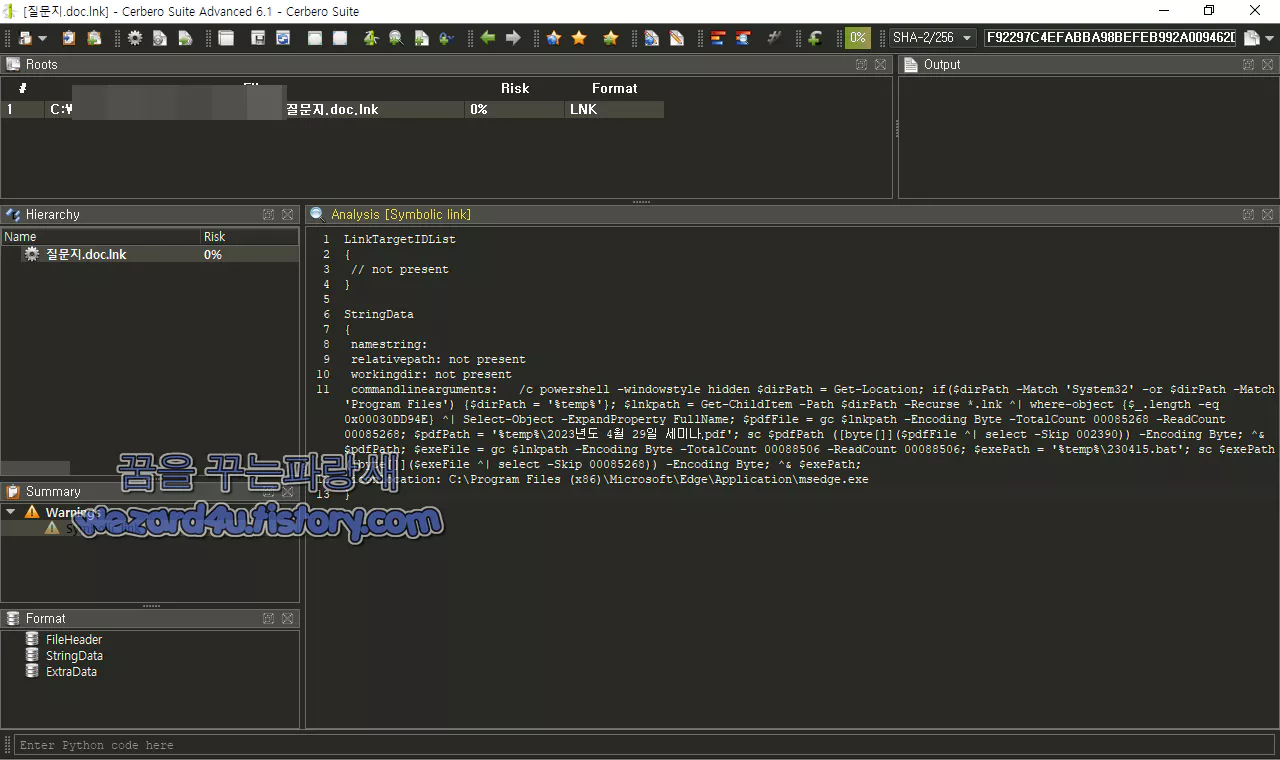The width and height of the screenshot is (1280, 760).
Task: Click the Hierarchy horizontal scrollbar
Action: (x=35, y=468)
